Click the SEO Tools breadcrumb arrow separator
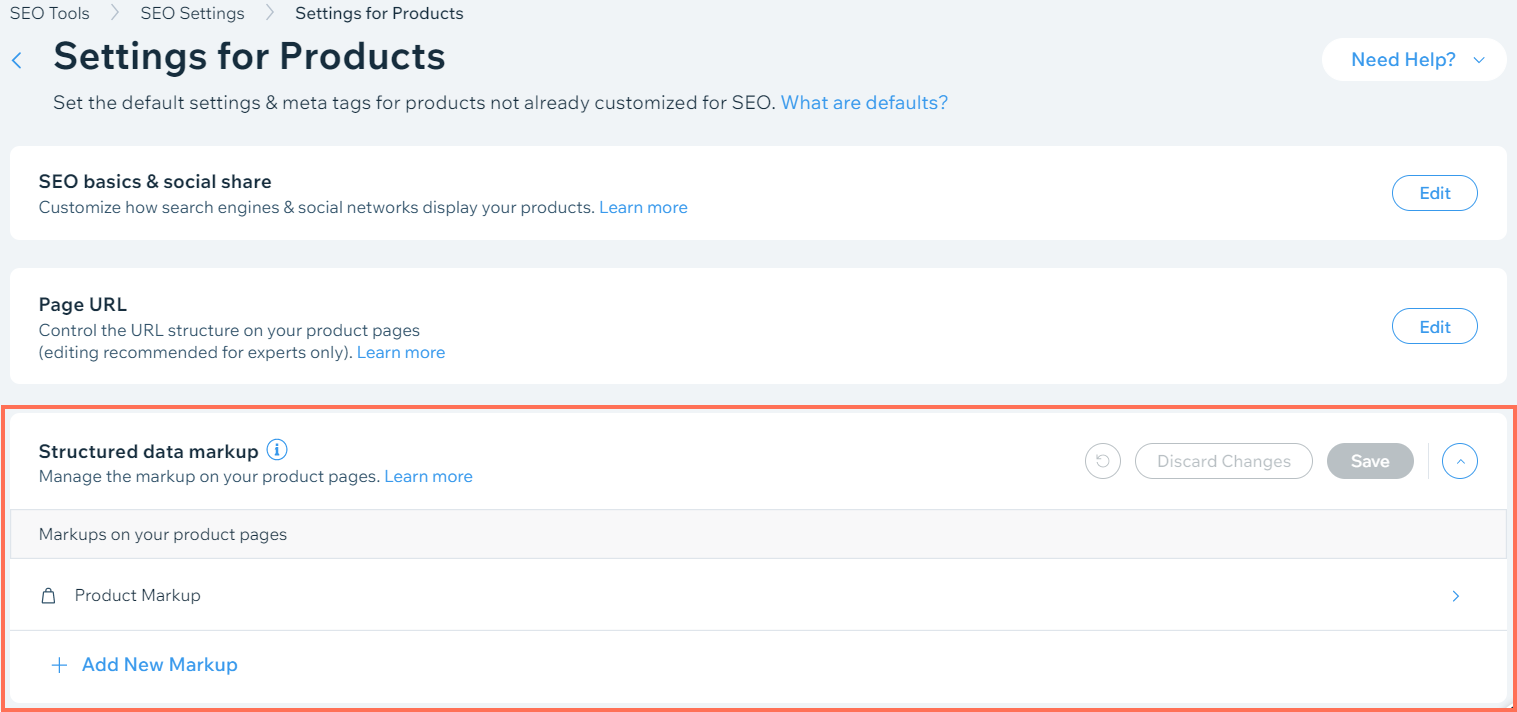This screenshot has height=712, width=1517. point(115,13)
